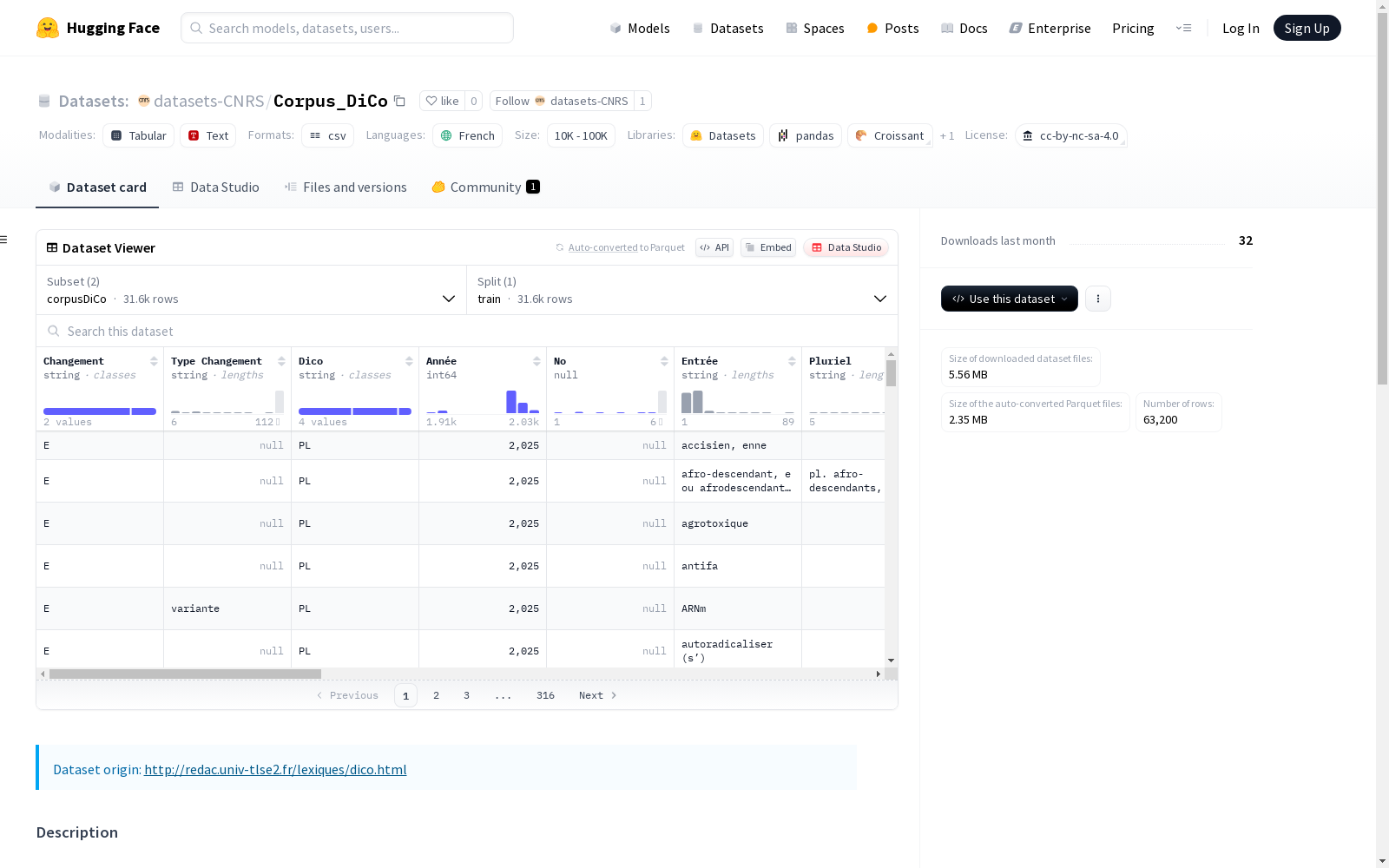
Task: Click the Année histogram bar chart
Action: 483,402
